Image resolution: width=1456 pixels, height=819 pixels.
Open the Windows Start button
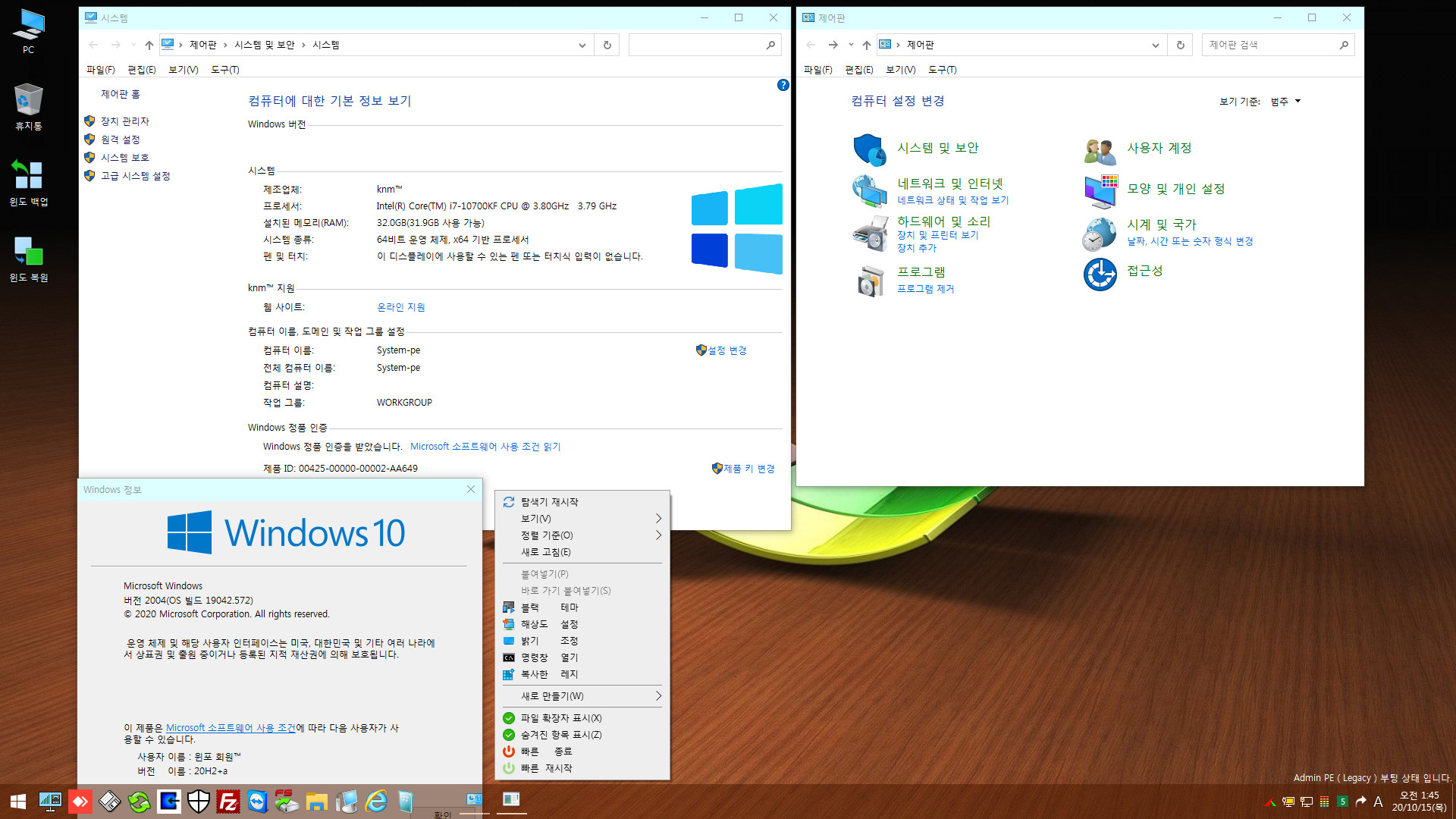tap(18, 802)
